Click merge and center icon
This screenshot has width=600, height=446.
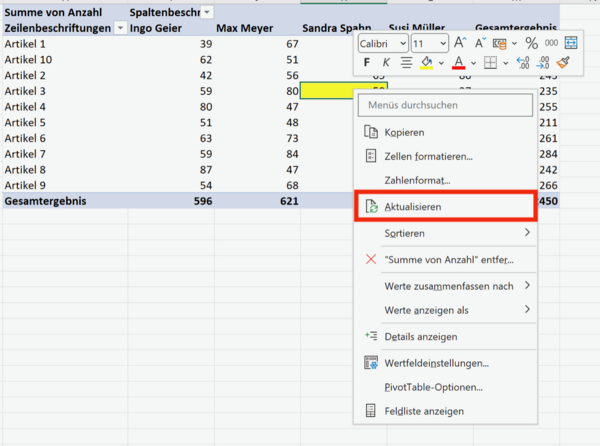571,43
